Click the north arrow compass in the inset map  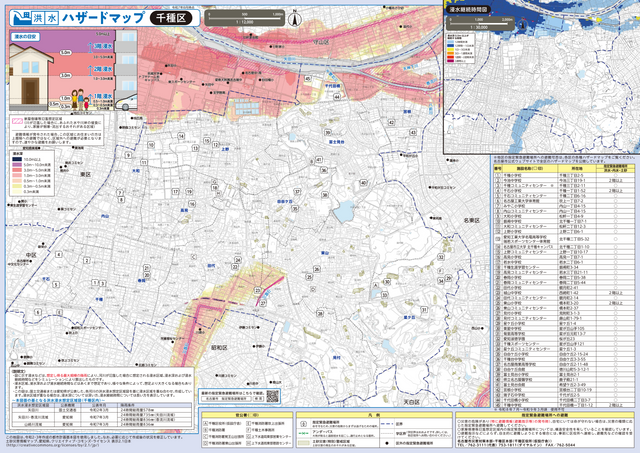click(522, 25)
